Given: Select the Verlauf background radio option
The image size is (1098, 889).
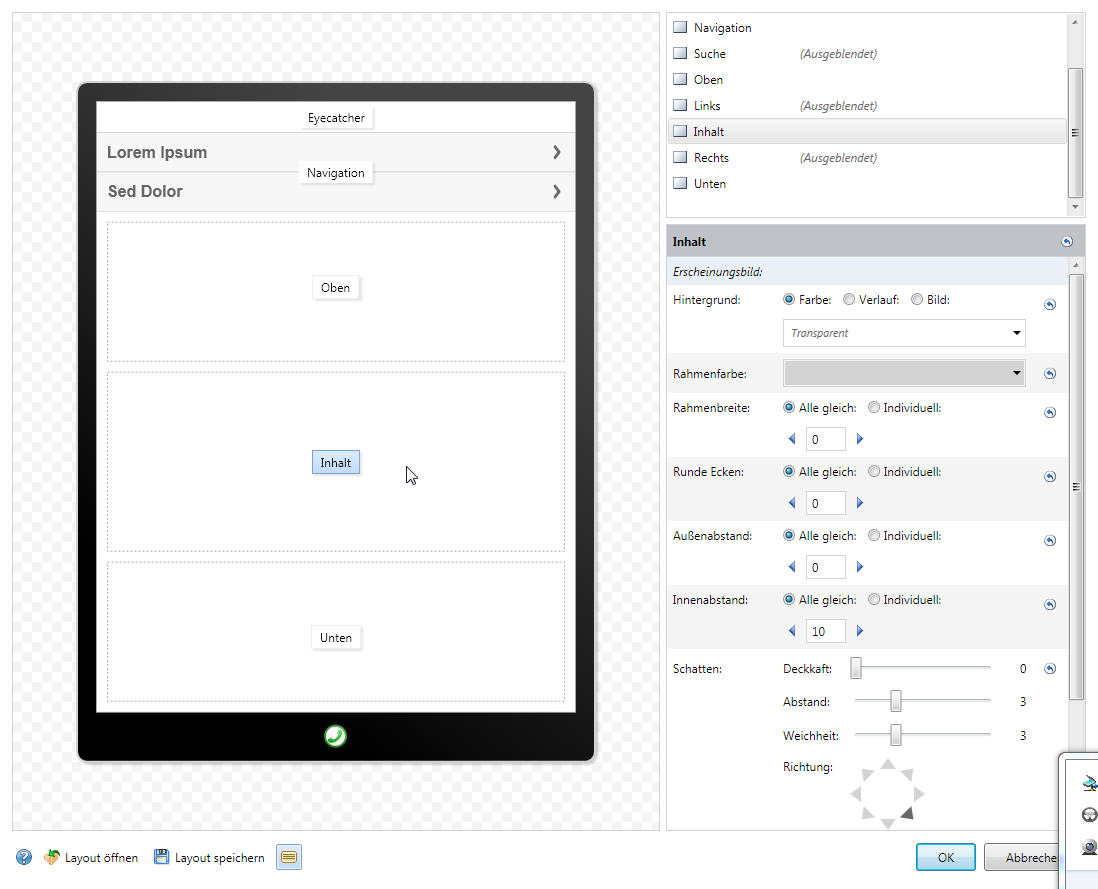Looking at the screenshot, I should coord(849,299).
